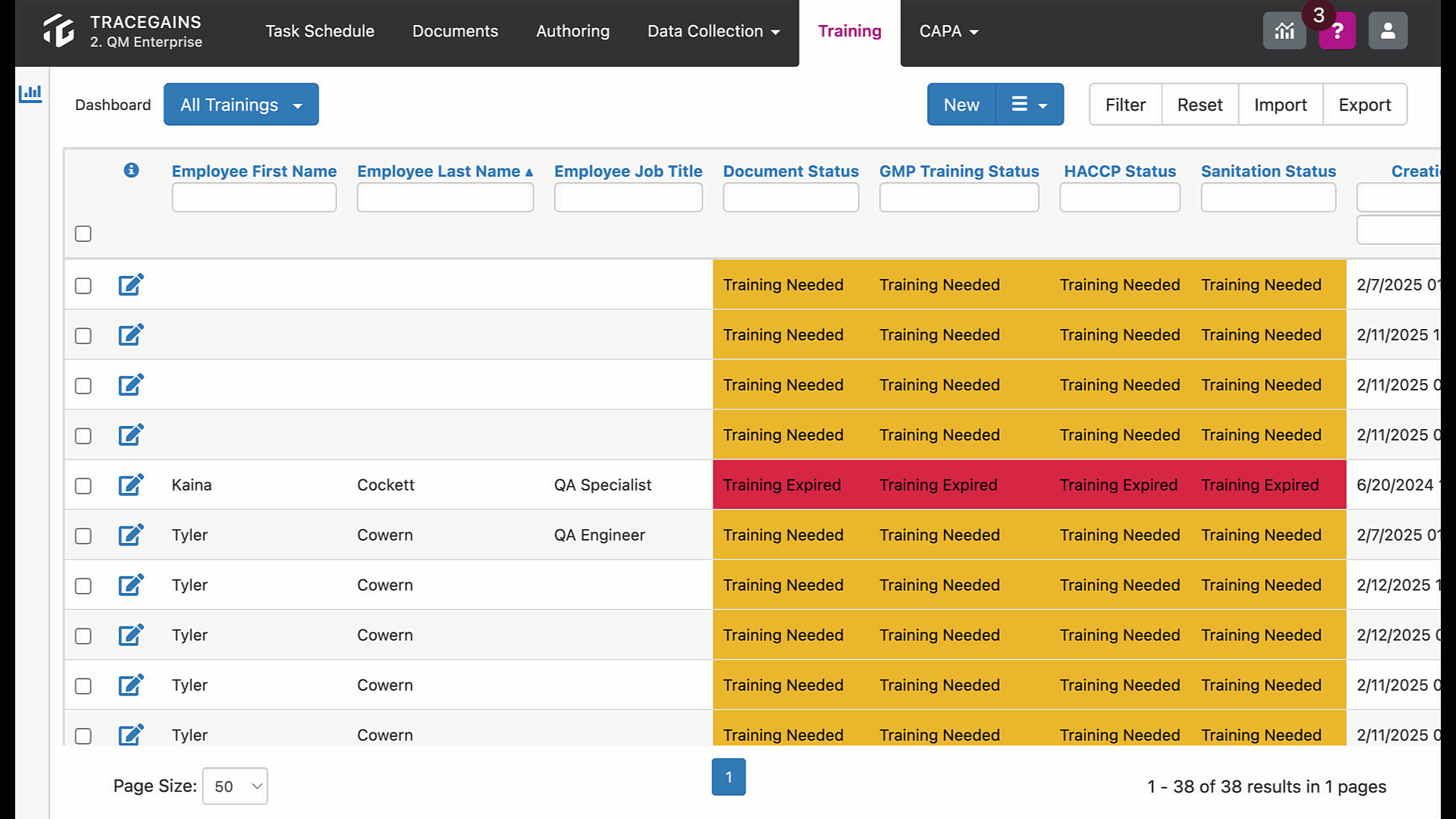This screenshot has height=819, width=1456.
Task: Check the Tyler Cowern QA Engineer row checkbox
Action: click(83, 536)
